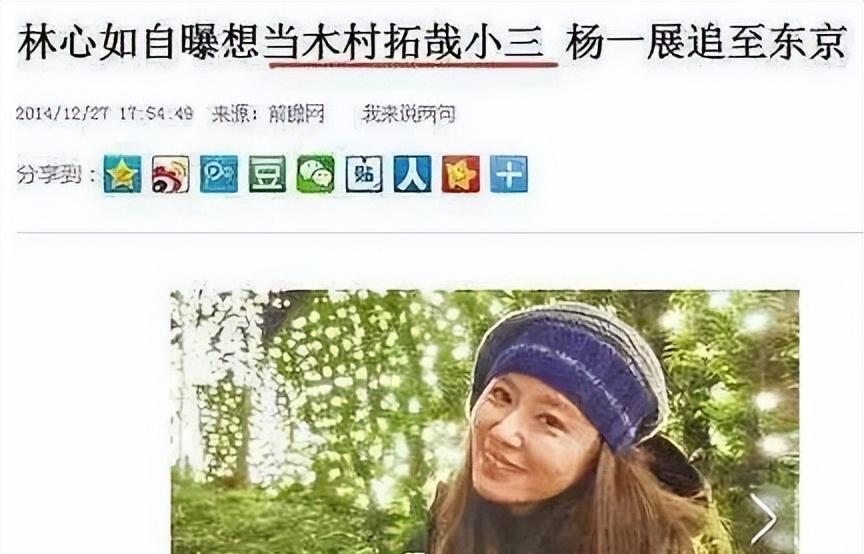Open source site 前瞻网 link

(x=296, y=114)
